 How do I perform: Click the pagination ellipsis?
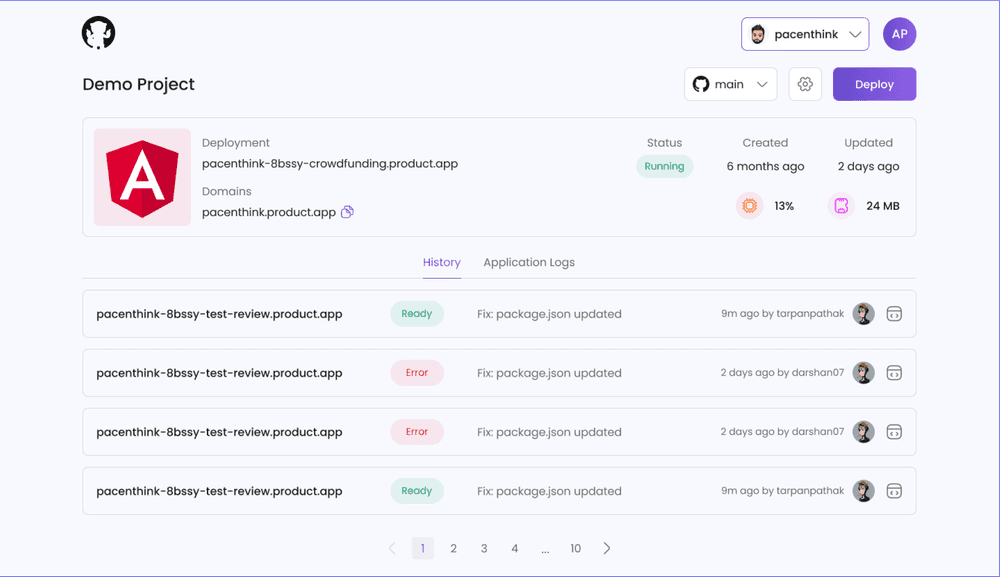(545, 550)
